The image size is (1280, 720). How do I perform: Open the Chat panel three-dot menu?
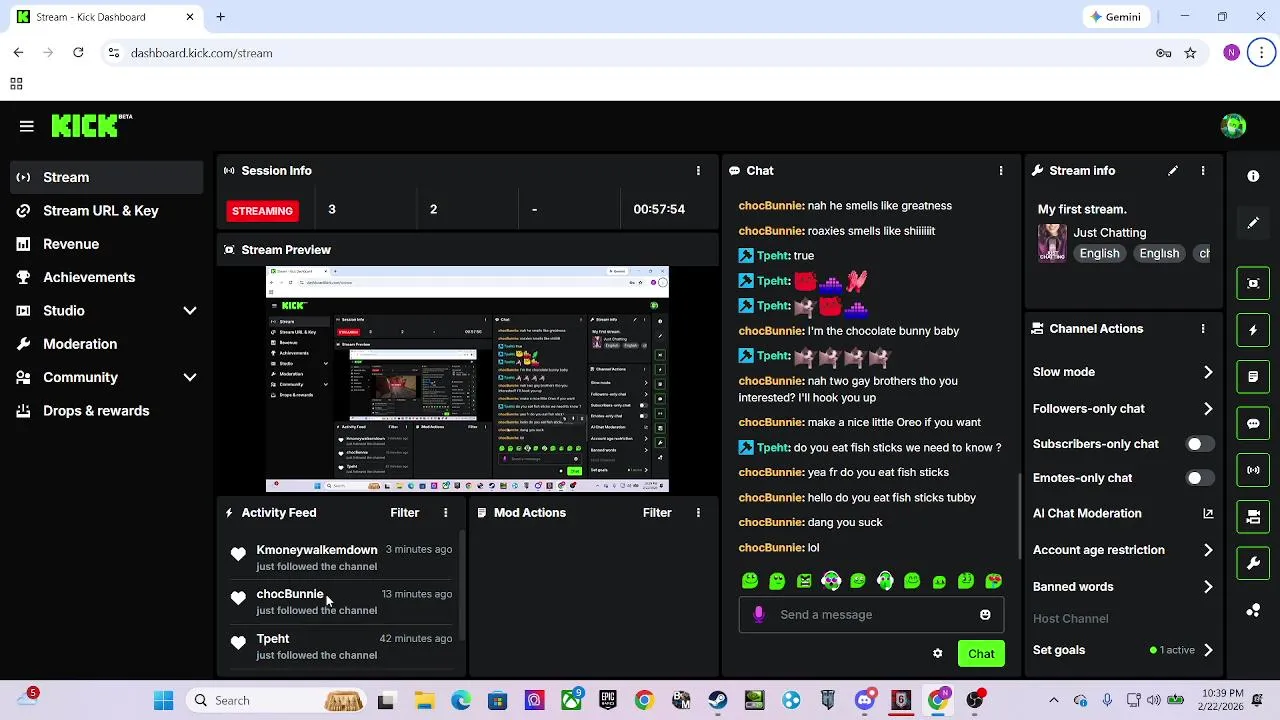pyautogui.click(x=1001, y=171)
